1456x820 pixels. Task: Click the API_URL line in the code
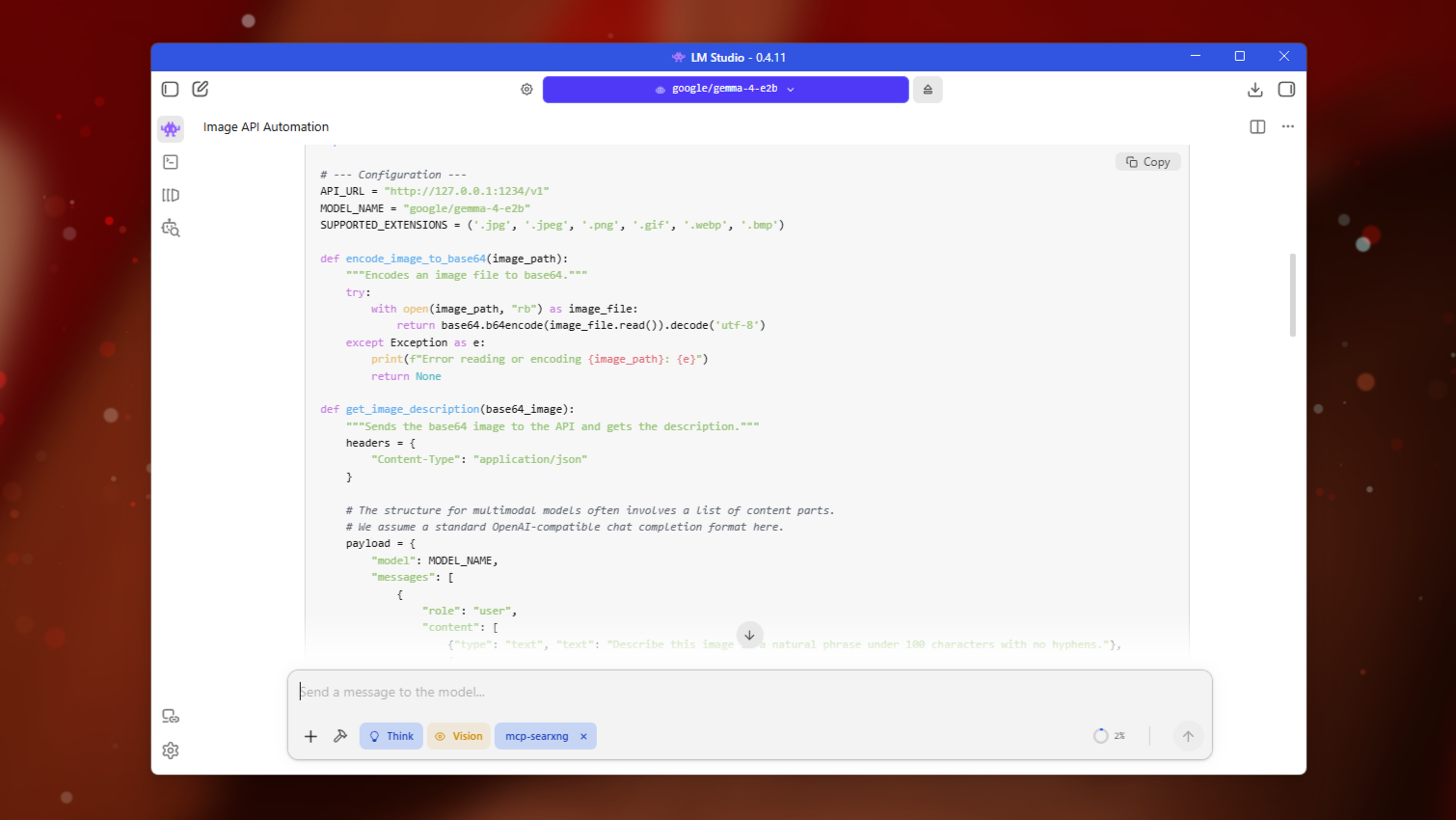[x=435, y=191]
